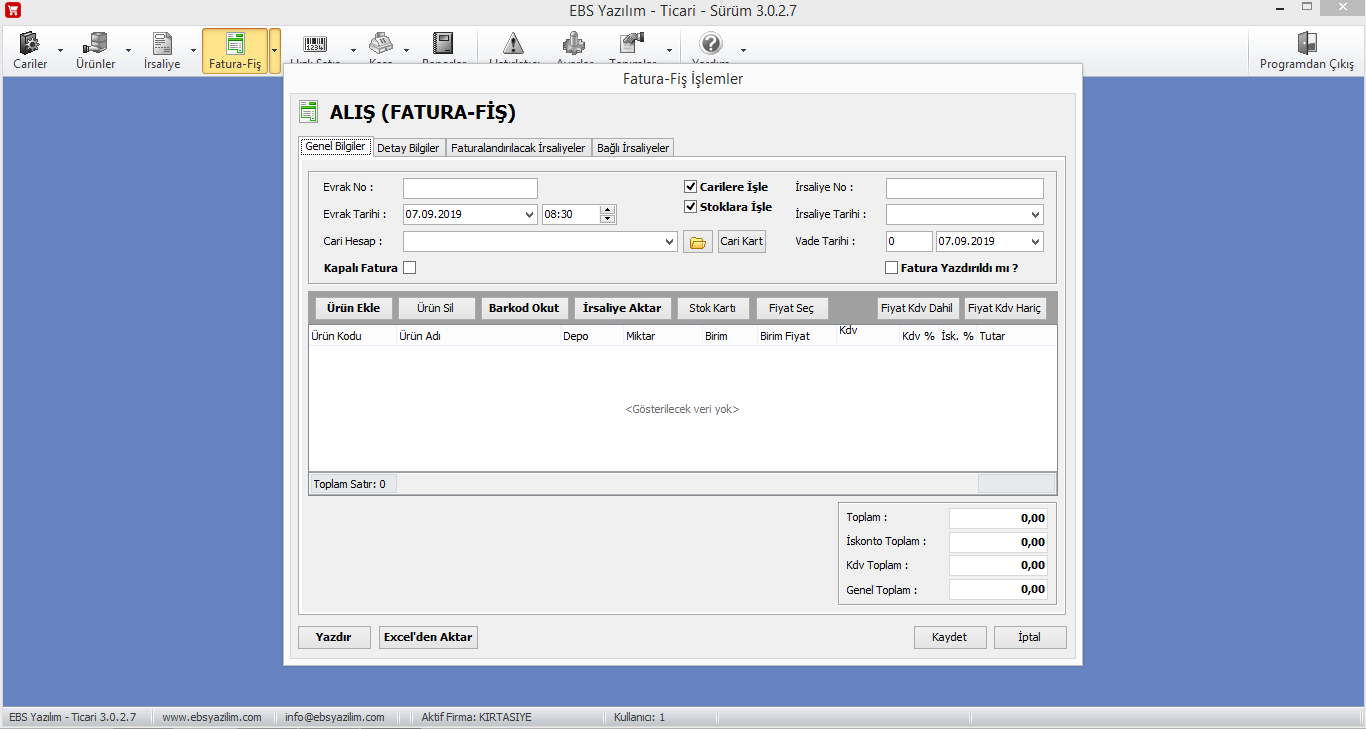Viewport: 1366px width, 729px height.
Task: Click the Ürün Ekle button
Action: click(353, 308)
